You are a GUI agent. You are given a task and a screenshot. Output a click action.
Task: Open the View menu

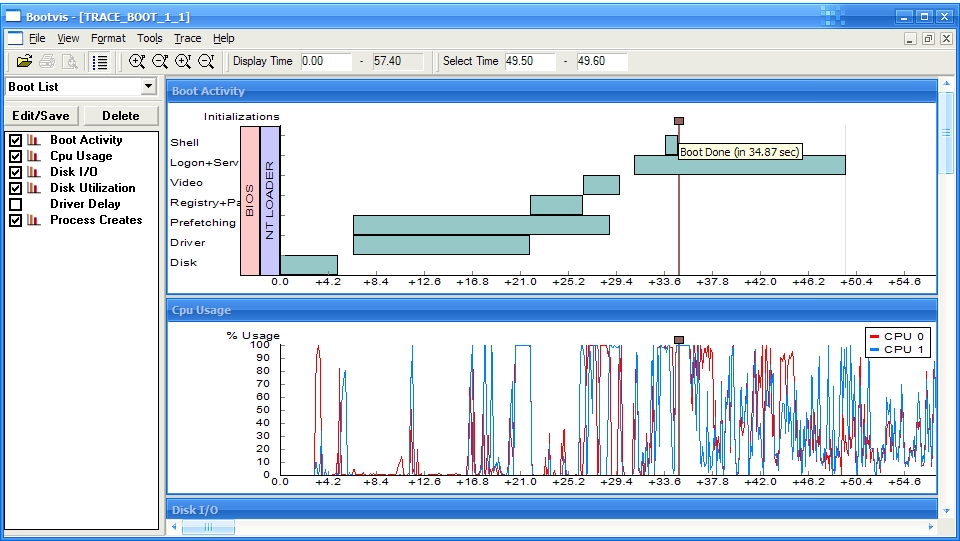[68, 38]
